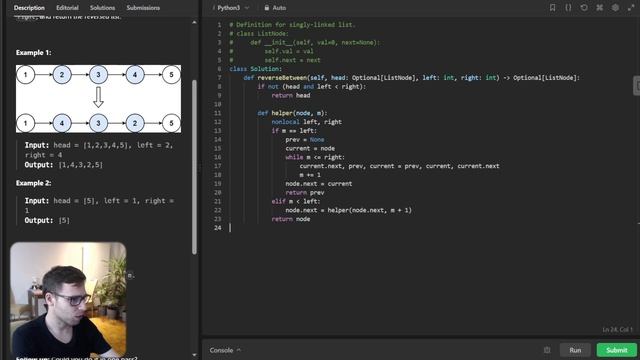Click the 'Ln 24, Col 1' cursor position indicator
The image size is (640, 360).
(617, 329)
